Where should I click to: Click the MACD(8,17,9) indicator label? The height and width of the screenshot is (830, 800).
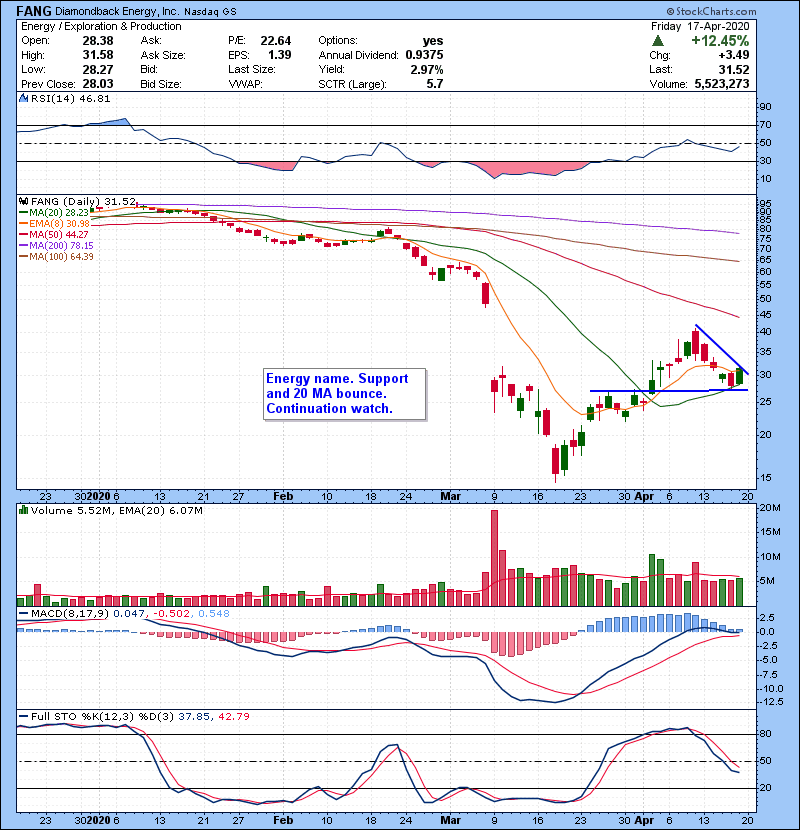click(x=70, y=614)
